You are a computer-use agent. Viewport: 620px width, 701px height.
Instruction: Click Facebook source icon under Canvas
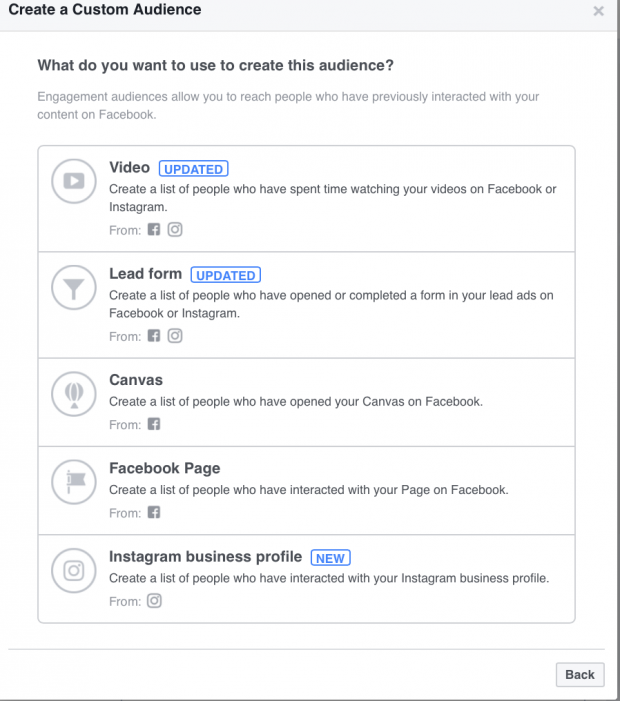(x=154, y=424)
